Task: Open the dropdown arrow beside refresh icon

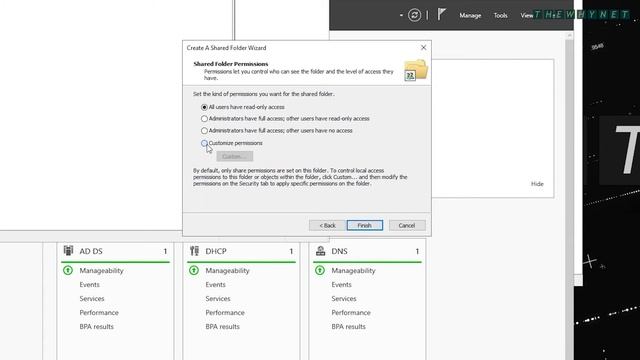Action: tap(401, 15)
